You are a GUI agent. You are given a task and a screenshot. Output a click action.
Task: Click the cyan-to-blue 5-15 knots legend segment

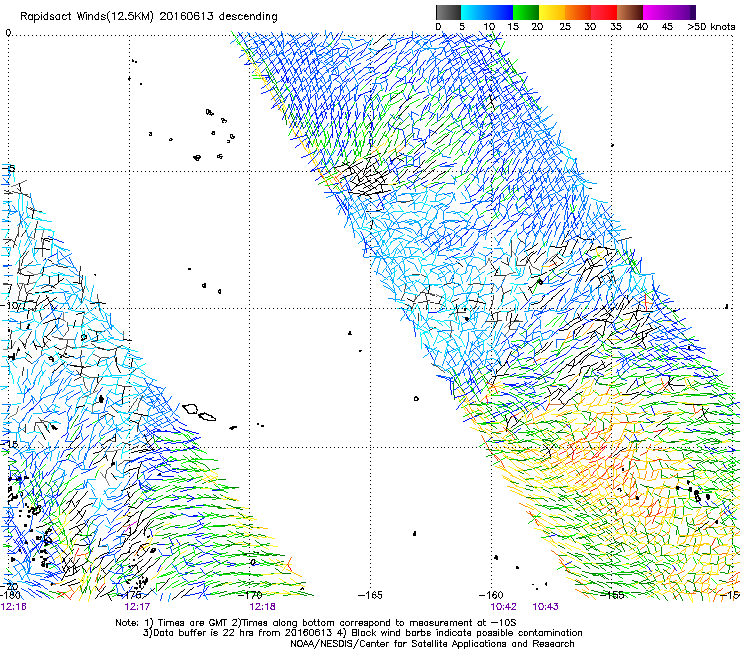(x=487, y=12)
